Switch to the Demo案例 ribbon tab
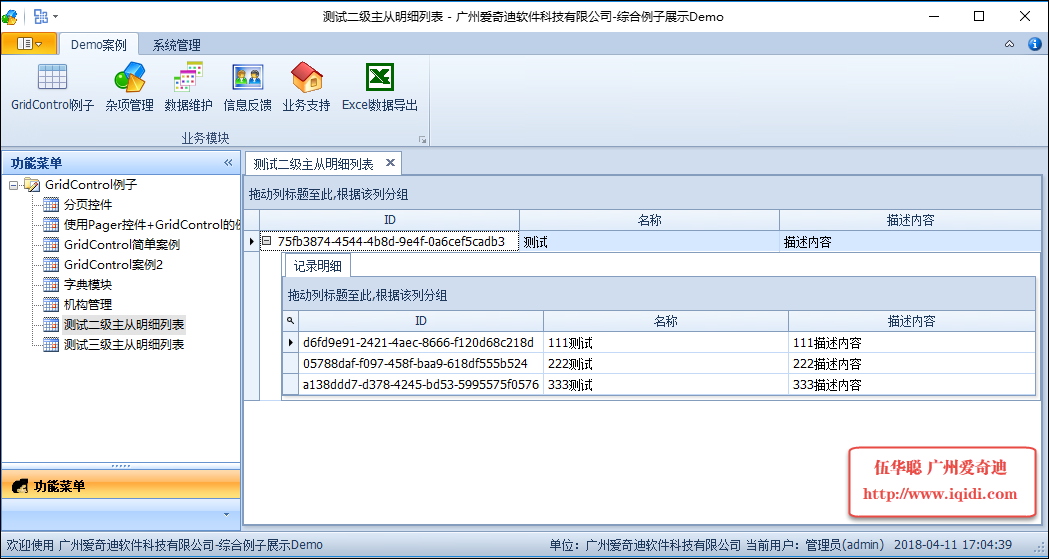Screen dimensions: 1049x559 (x=98, y=45)
